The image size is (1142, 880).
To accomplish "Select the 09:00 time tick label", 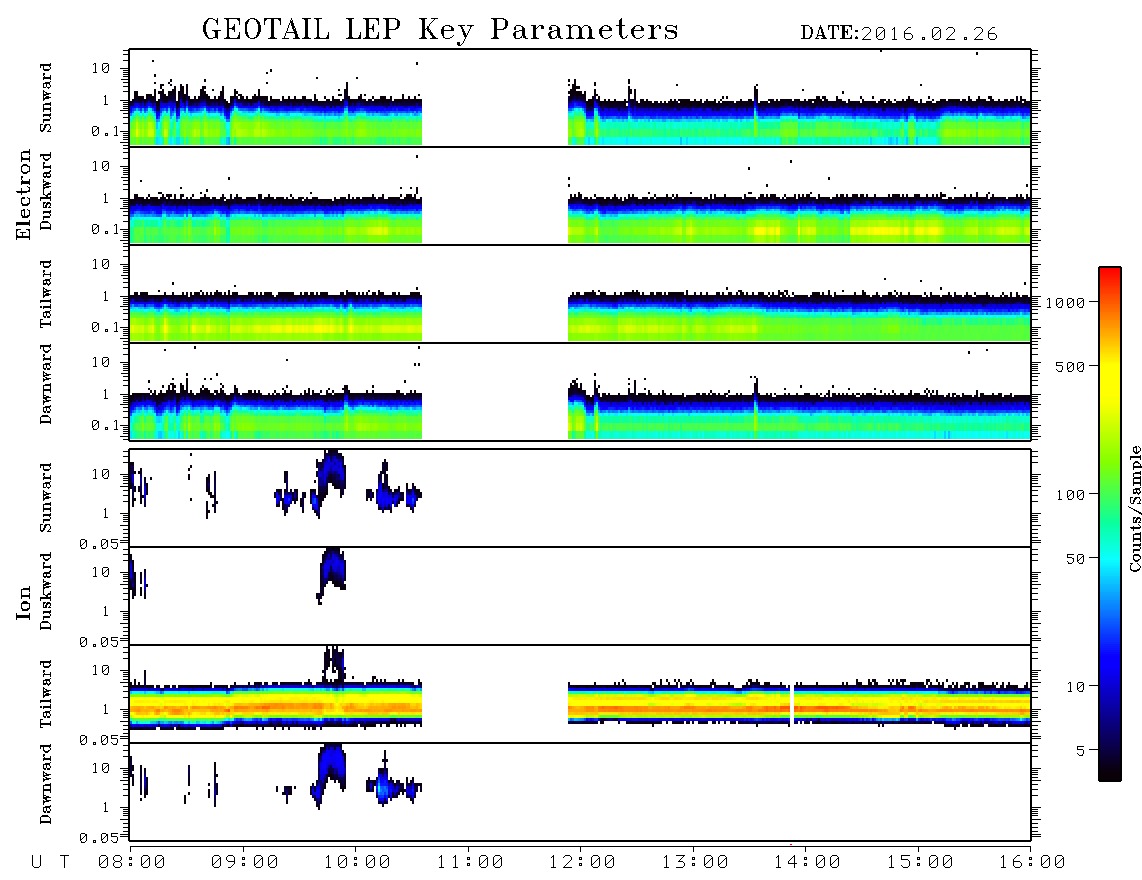I will (245, 862).
